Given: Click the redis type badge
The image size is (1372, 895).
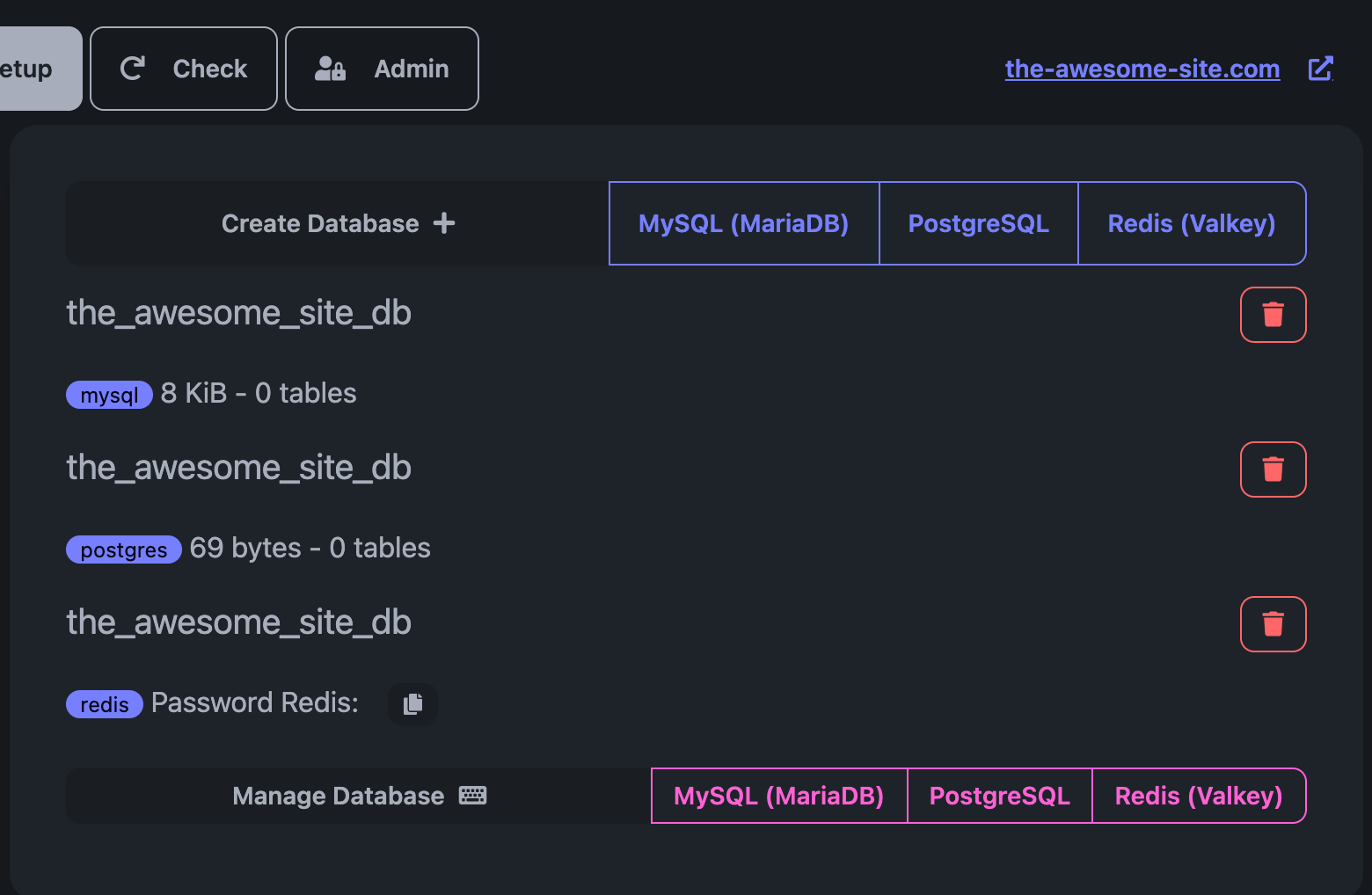Looking at the screenshot, I should click(x=104, y=704).
